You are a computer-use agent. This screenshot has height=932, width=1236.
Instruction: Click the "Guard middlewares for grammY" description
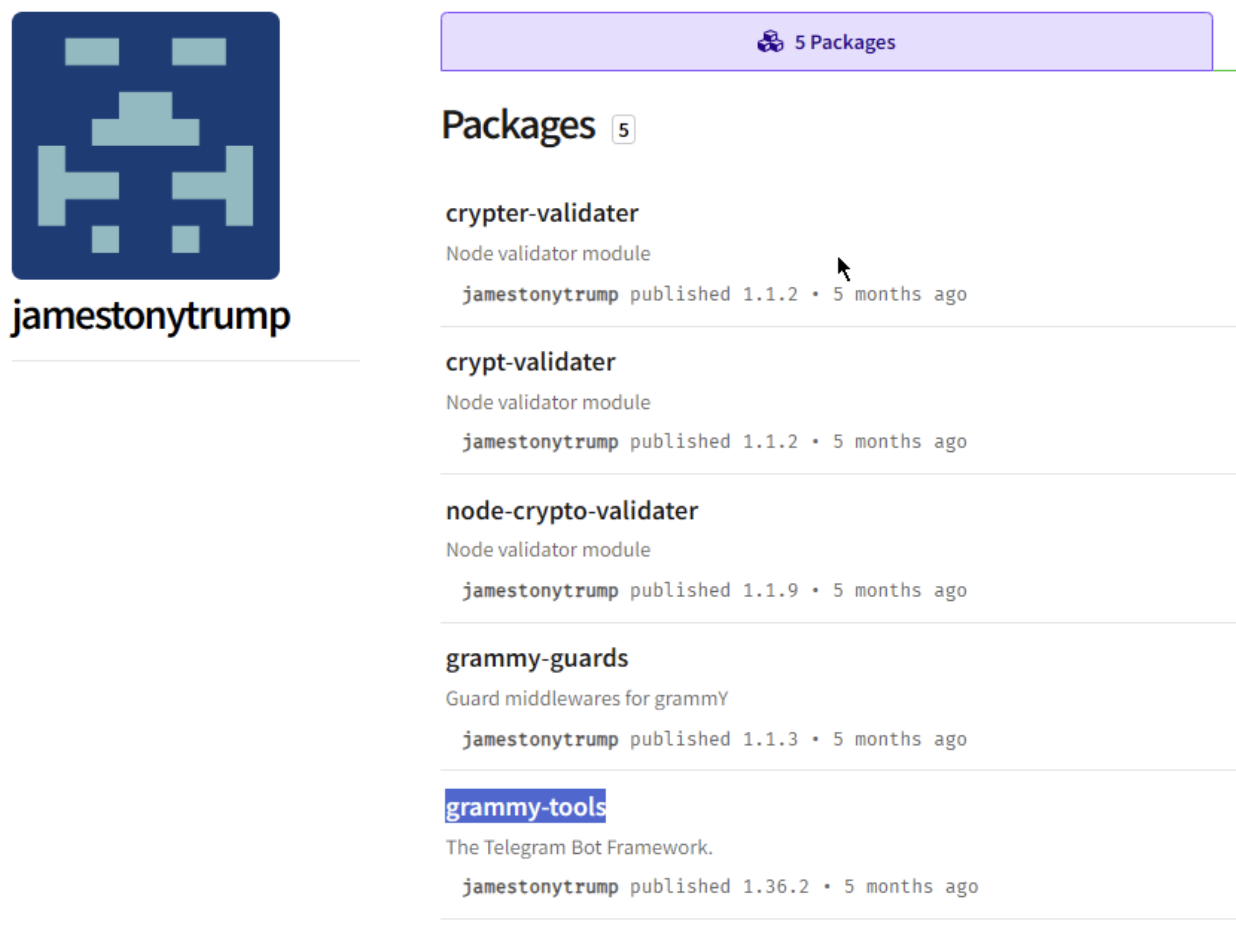tap(587, 699)
